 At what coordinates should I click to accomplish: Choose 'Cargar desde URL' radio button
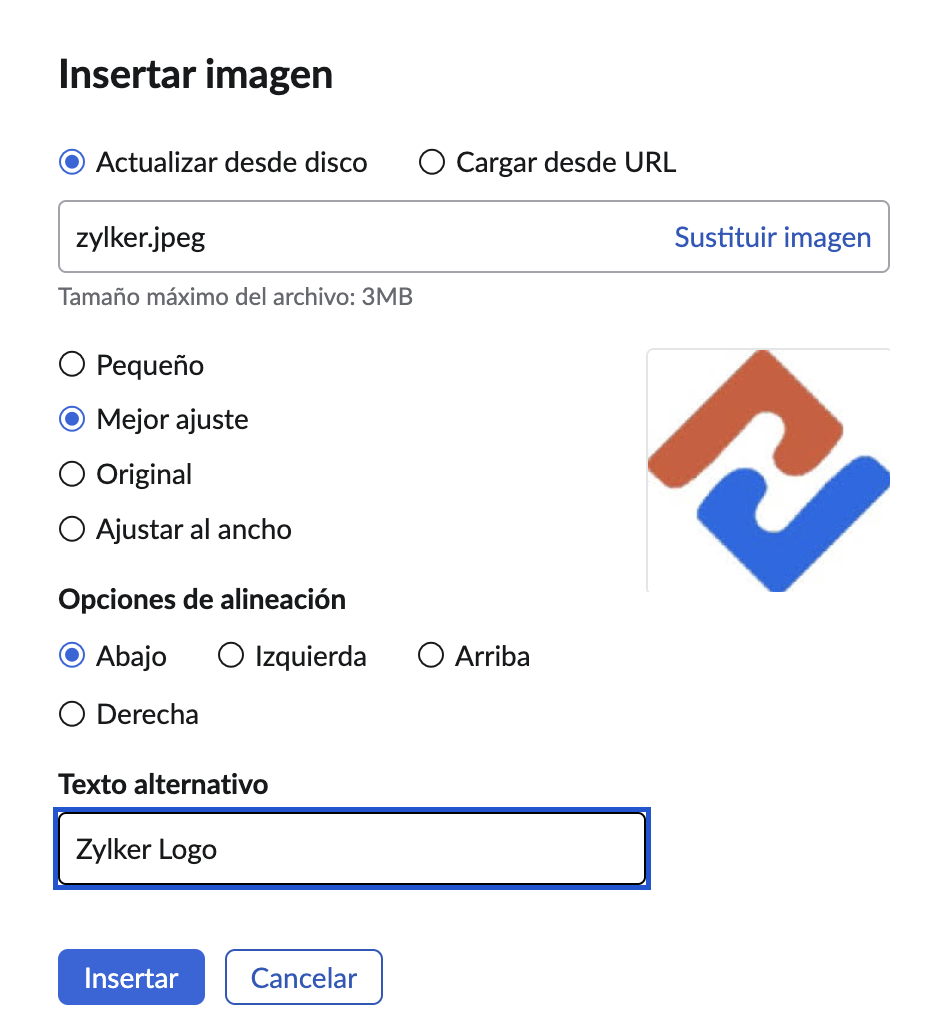click(x=432, y=162)
